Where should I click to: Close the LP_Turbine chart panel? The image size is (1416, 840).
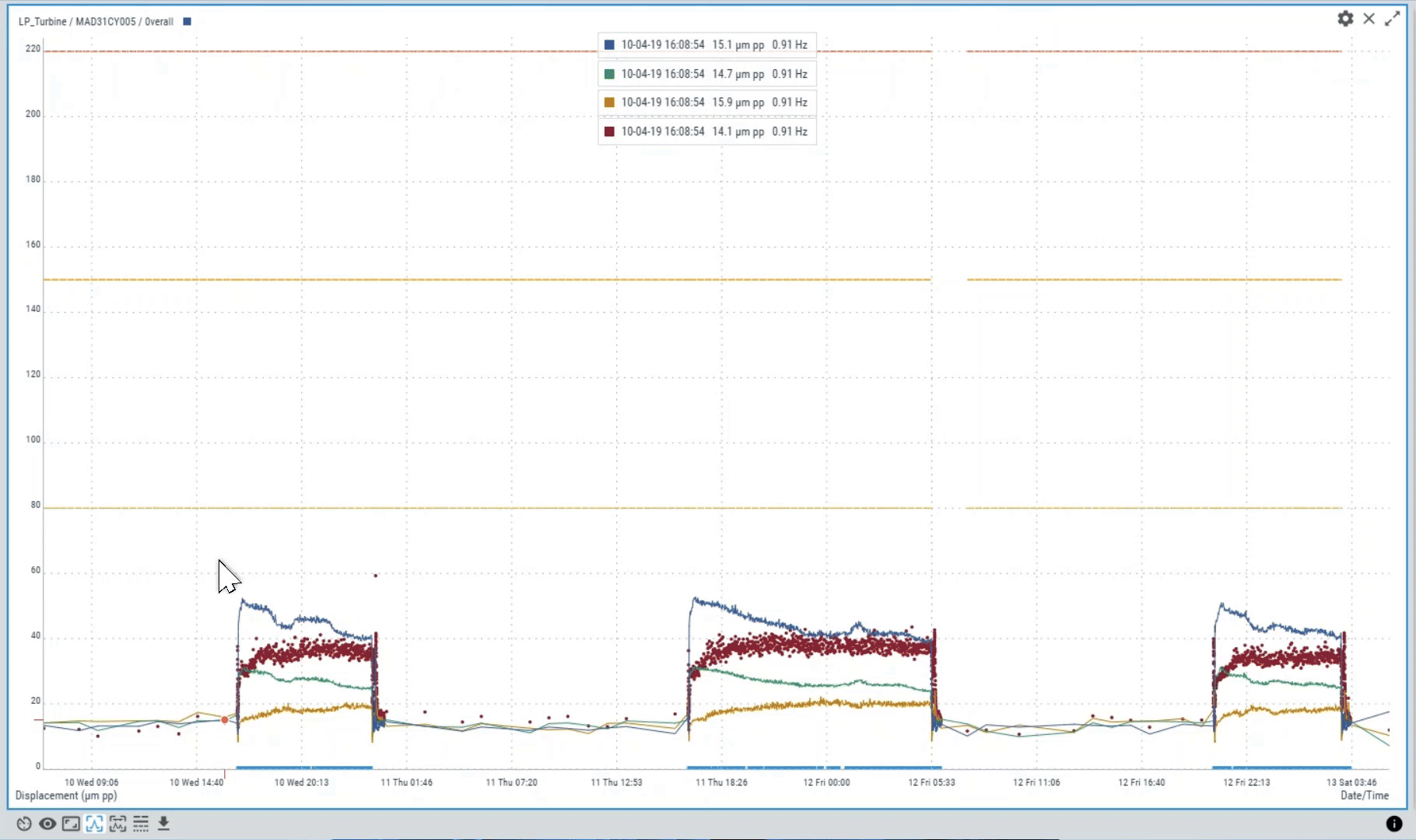(1369, 19)
